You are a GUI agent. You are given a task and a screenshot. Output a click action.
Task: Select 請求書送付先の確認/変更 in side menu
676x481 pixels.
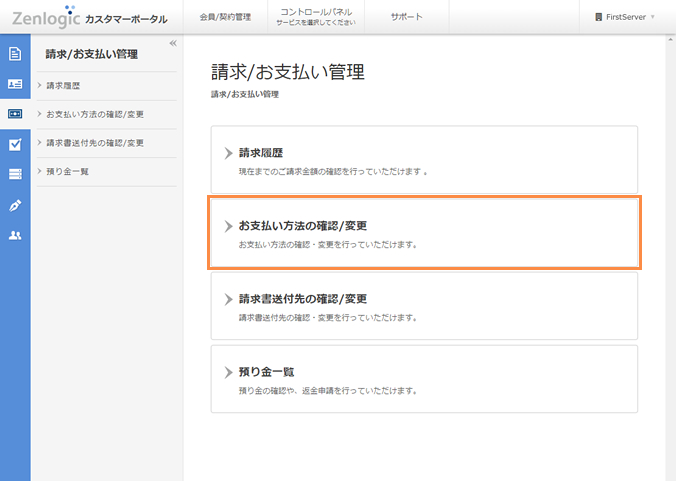point(95,143)
